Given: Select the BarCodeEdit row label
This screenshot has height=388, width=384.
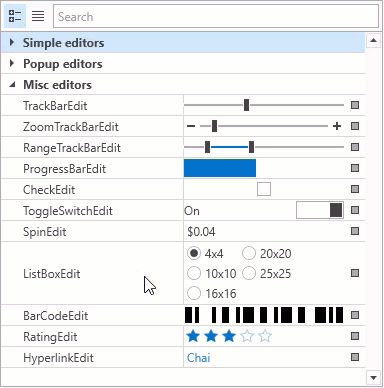Looking at the screenshot, I should [55, 316].
